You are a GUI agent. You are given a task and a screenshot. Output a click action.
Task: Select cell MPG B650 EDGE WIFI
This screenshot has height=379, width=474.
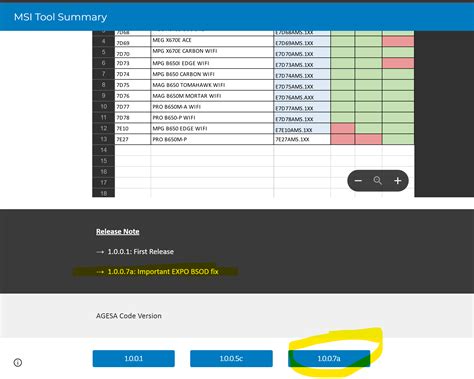coord(212,128)
